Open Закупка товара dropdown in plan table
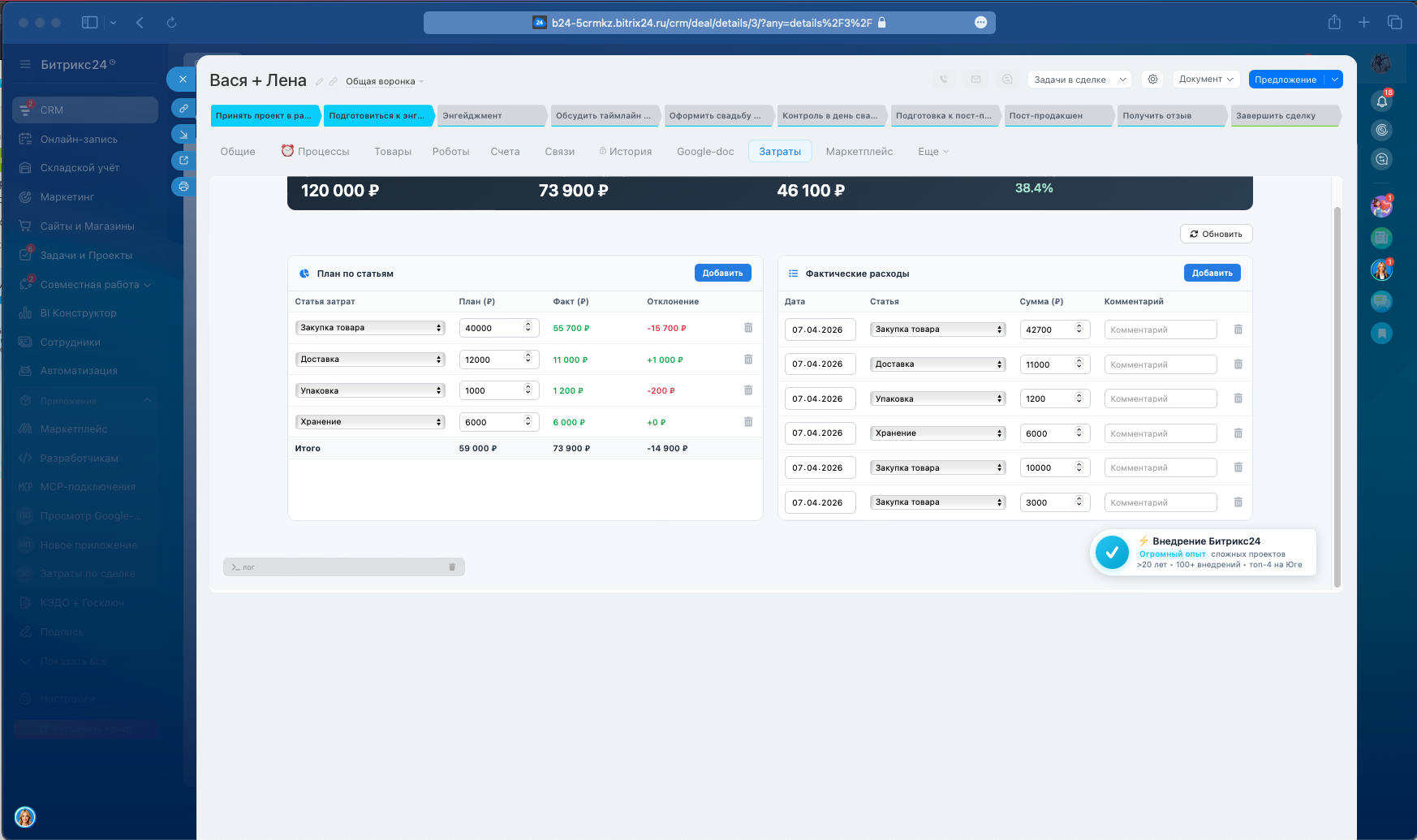This screenshot has width=1417, height=840. pyautogui.click(x=370, y=328)
